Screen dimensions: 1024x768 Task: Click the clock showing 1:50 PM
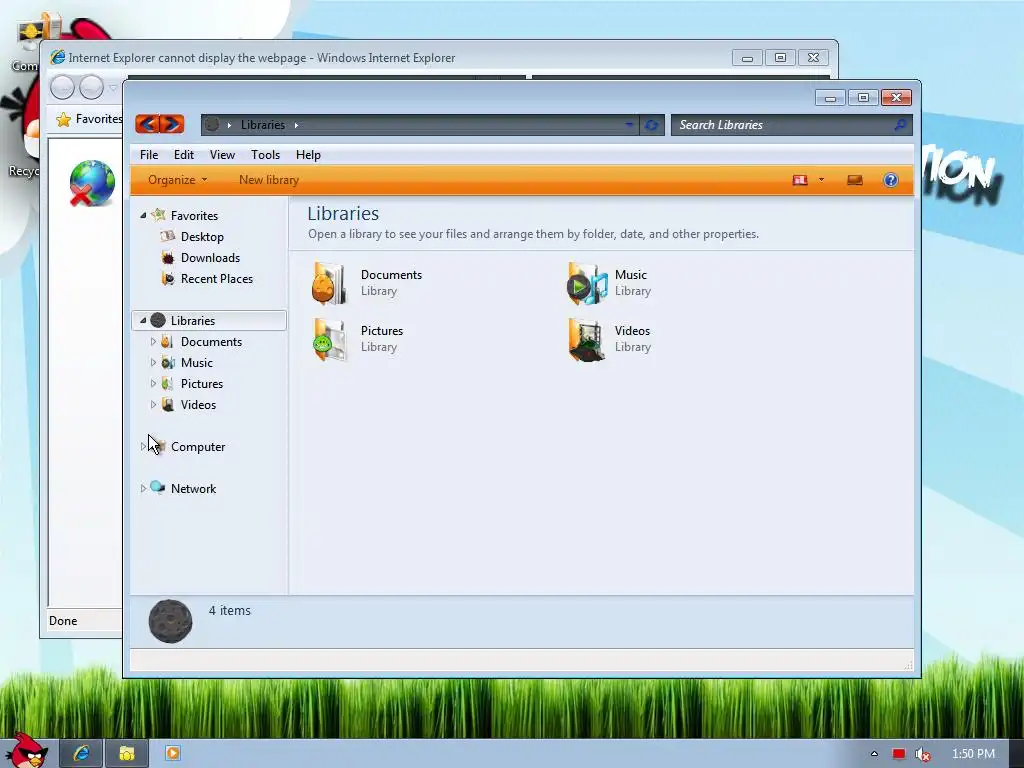[x=973, y=754]
